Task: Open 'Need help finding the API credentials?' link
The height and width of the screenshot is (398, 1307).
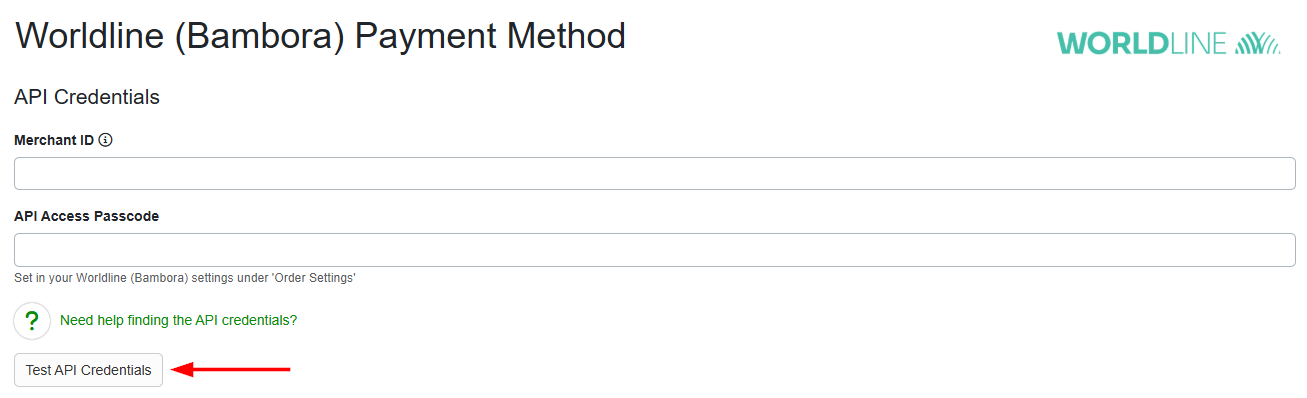Action: (178, 321)
